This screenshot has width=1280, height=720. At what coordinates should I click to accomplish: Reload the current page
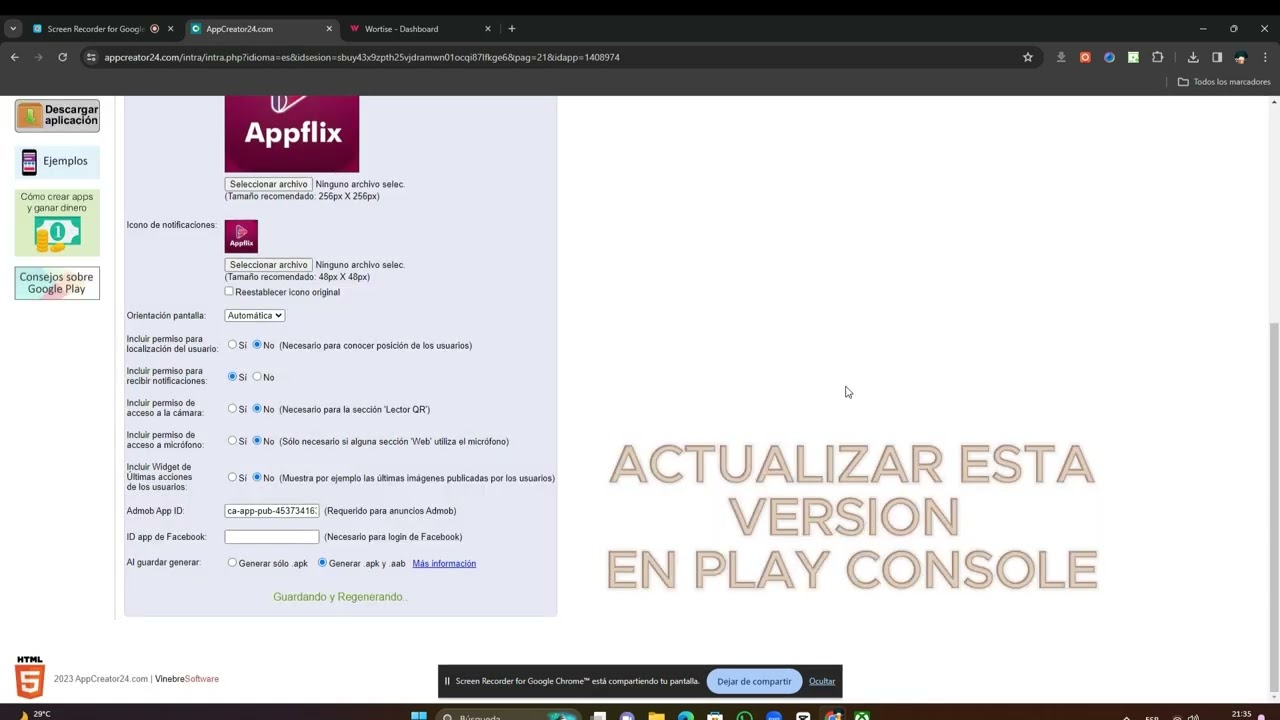coord(62,57)
